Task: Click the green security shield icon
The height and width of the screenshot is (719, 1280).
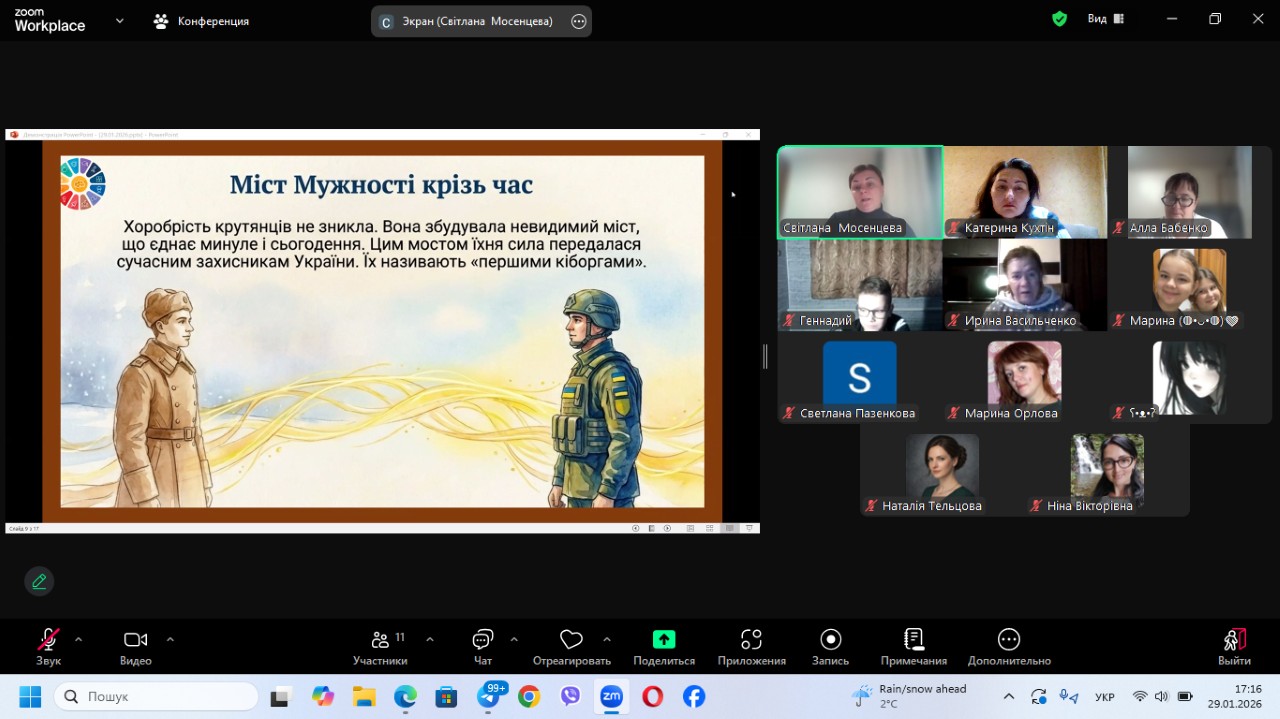Action: 1059,19
